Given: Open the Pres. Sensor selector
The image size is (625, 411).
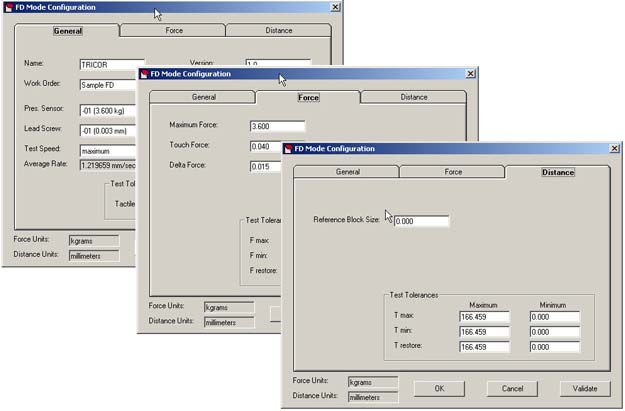Looking at the screenshot, I should (x=108, y=110).
